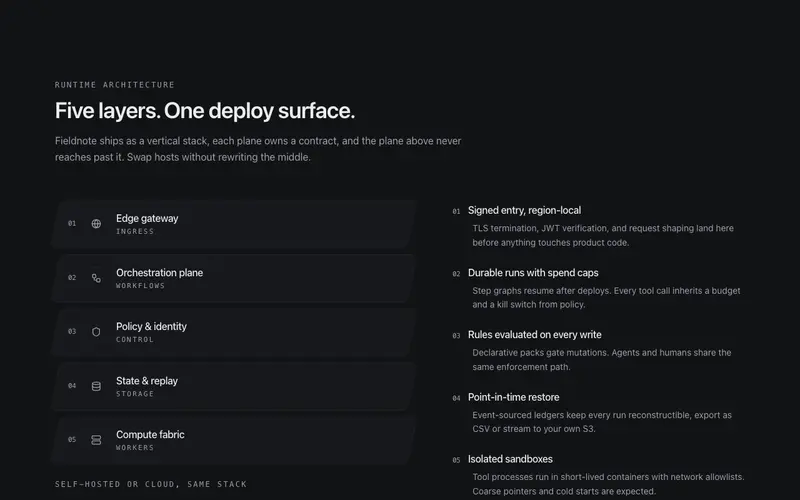Select the Policy & identity layer card
The width and height of the screenshot is (800, 500).
pyautogui.click(x=234, y=332)
